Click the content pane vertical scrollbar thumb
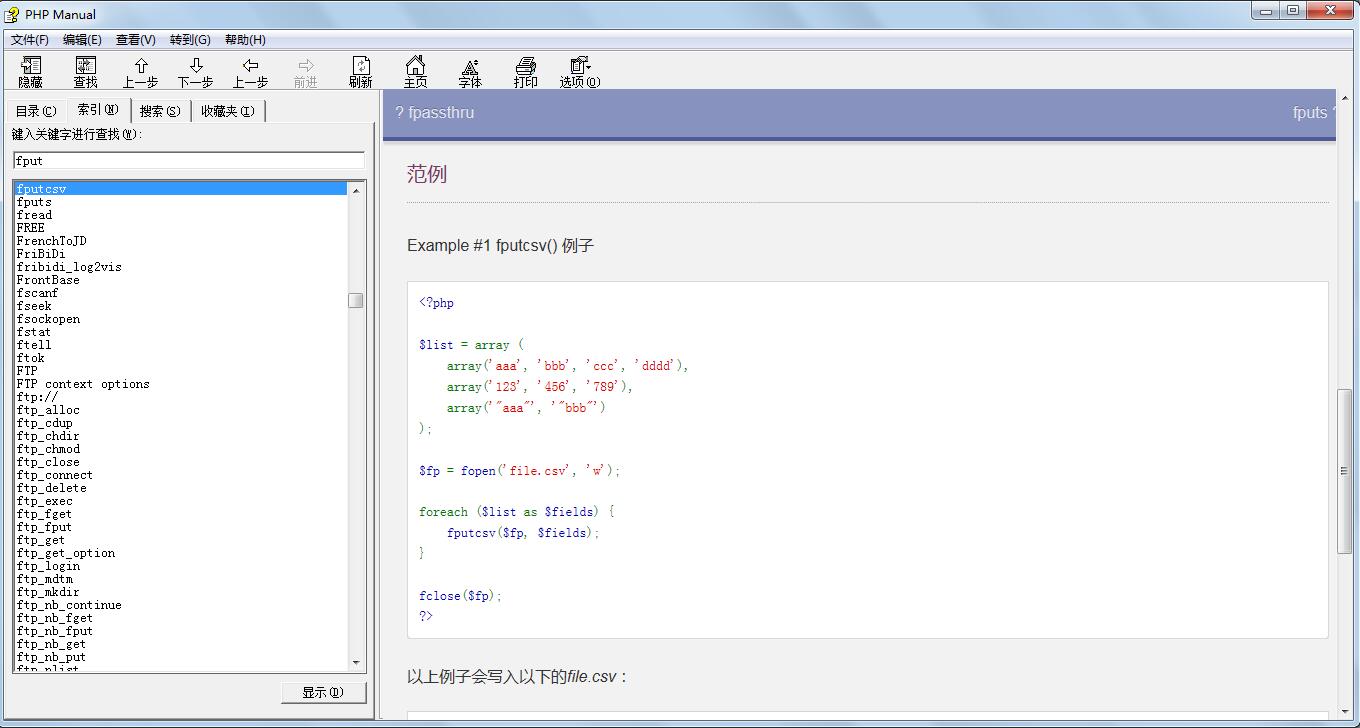This screenshot has height=728, width=1360. coord(1345,470)
